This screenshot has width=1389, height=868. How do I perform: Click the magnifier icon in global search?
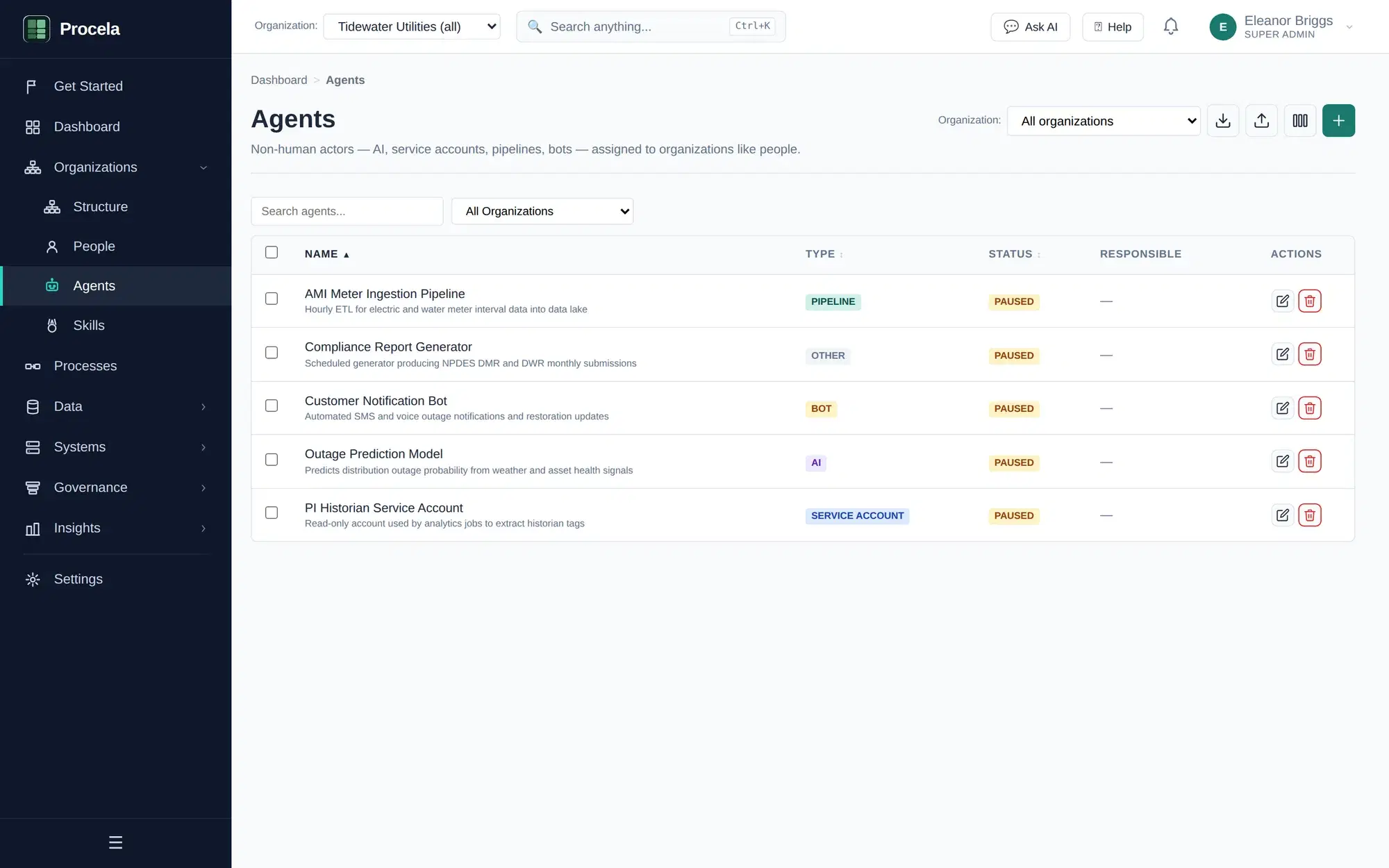click(534, 26)
